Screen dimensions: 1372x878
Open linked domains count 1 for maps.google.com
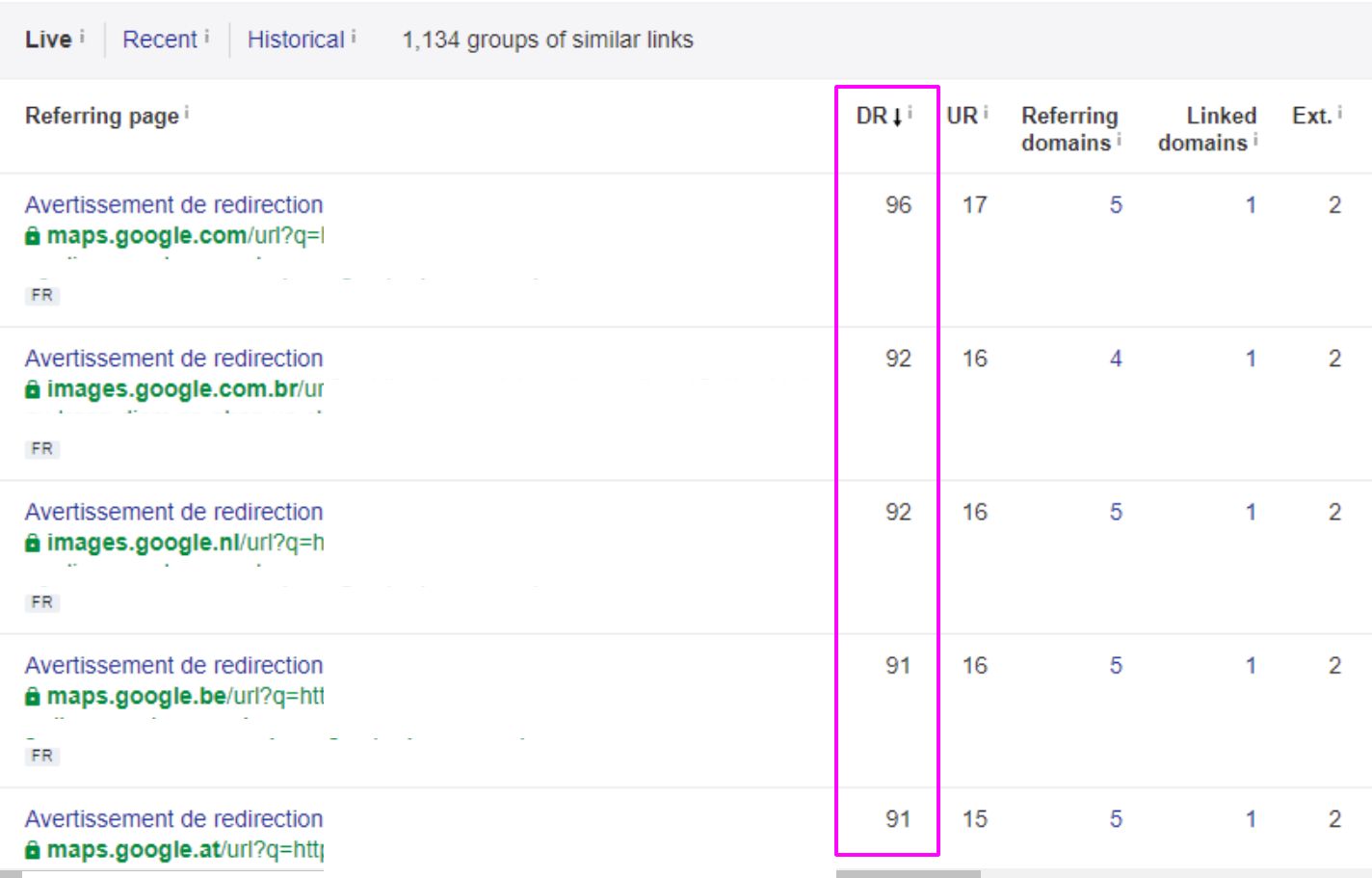(x=1251, y=204)
